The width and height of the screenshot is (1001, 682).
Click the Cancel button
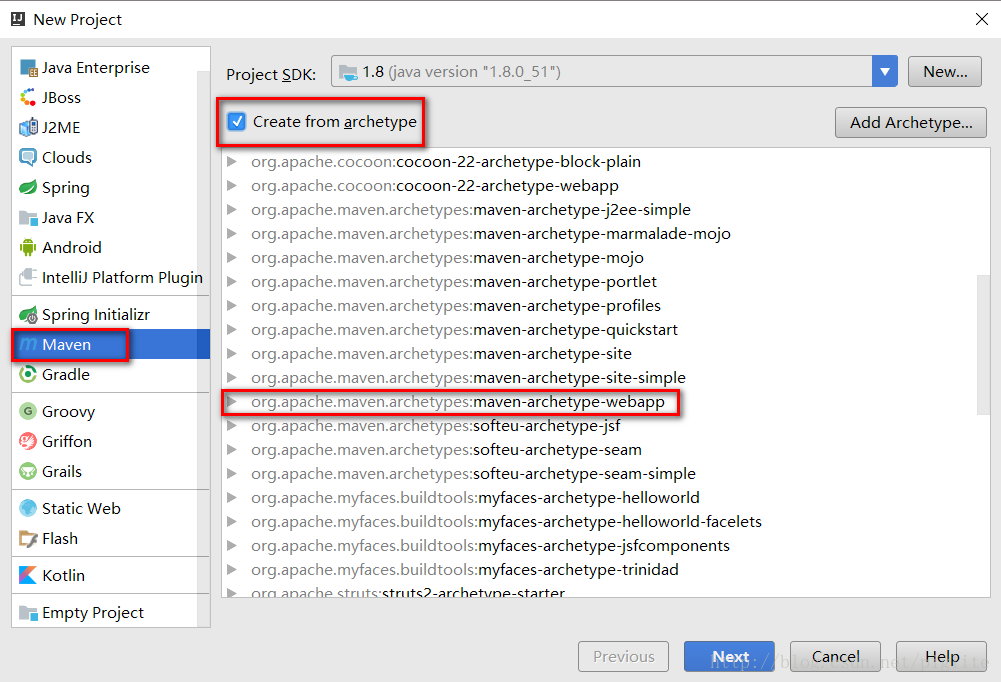(x=835, y=656)
